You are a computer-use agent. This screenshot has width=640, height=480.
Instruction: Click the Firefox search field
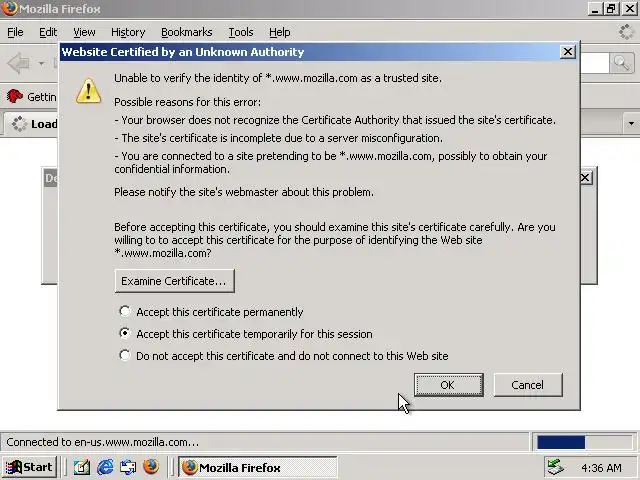pos(594,64)
